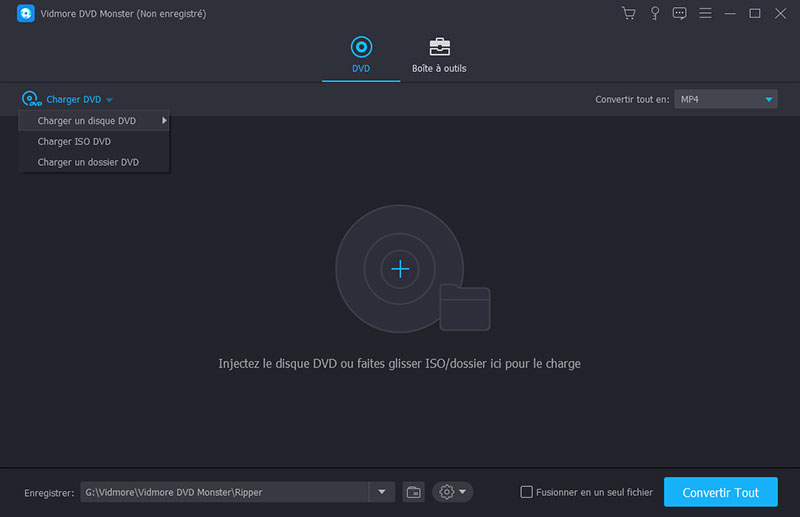Screen dimensions: 800x517
Task: Click the Vidmore app logo icon
Action: point(26,13)
